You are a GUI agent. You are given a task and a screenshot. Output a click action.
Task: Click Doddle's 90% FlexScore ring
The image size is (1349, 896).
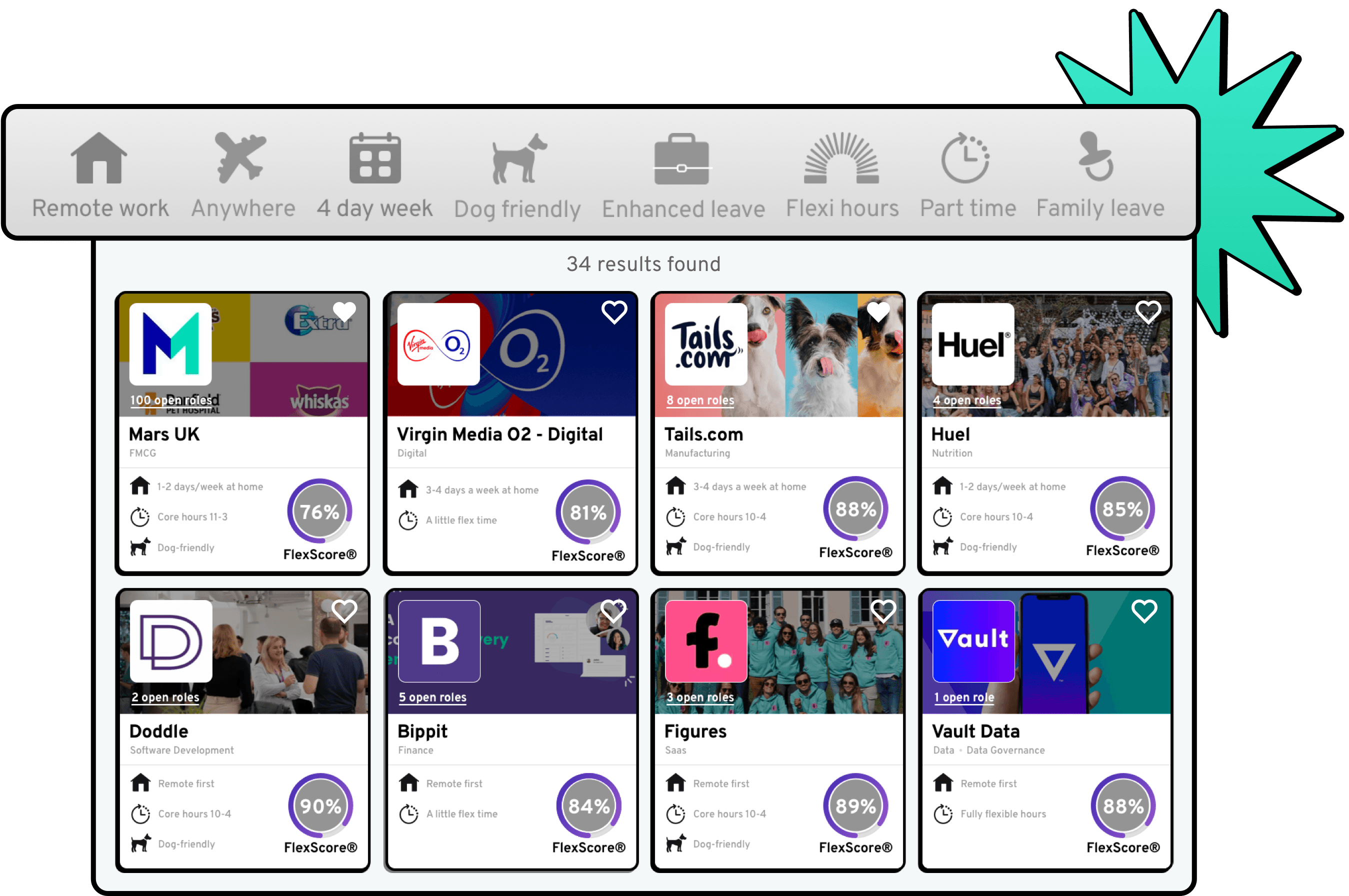(320, 805)
